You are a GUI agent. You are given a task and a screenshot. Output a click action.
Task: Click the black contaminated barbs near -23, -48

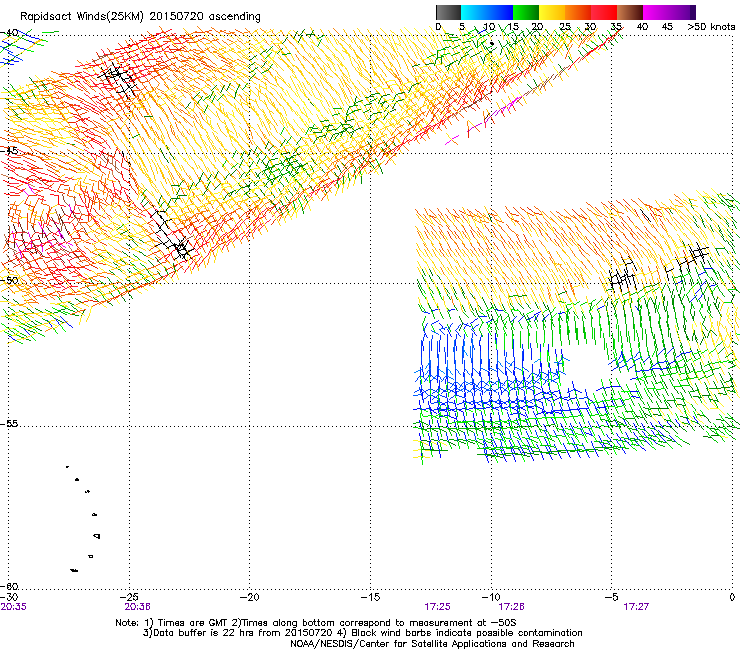coord(173,236)
